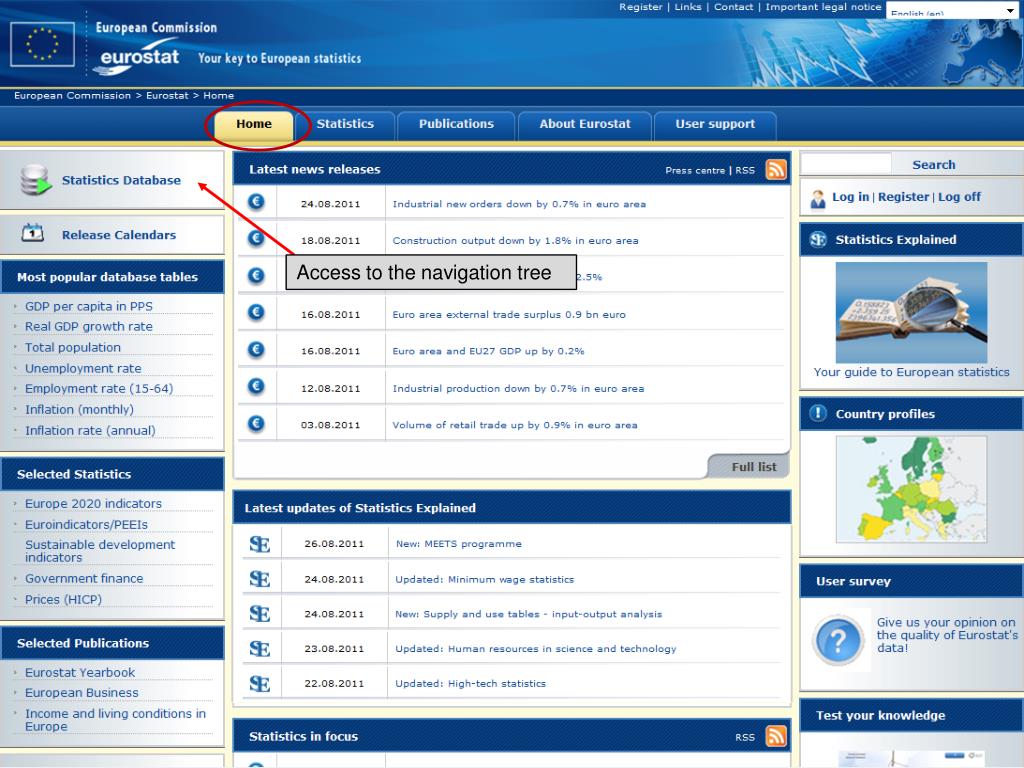Screen dimensions: 1024x768
Task: Open the Release Calendars link
Action: click(119, 235)
